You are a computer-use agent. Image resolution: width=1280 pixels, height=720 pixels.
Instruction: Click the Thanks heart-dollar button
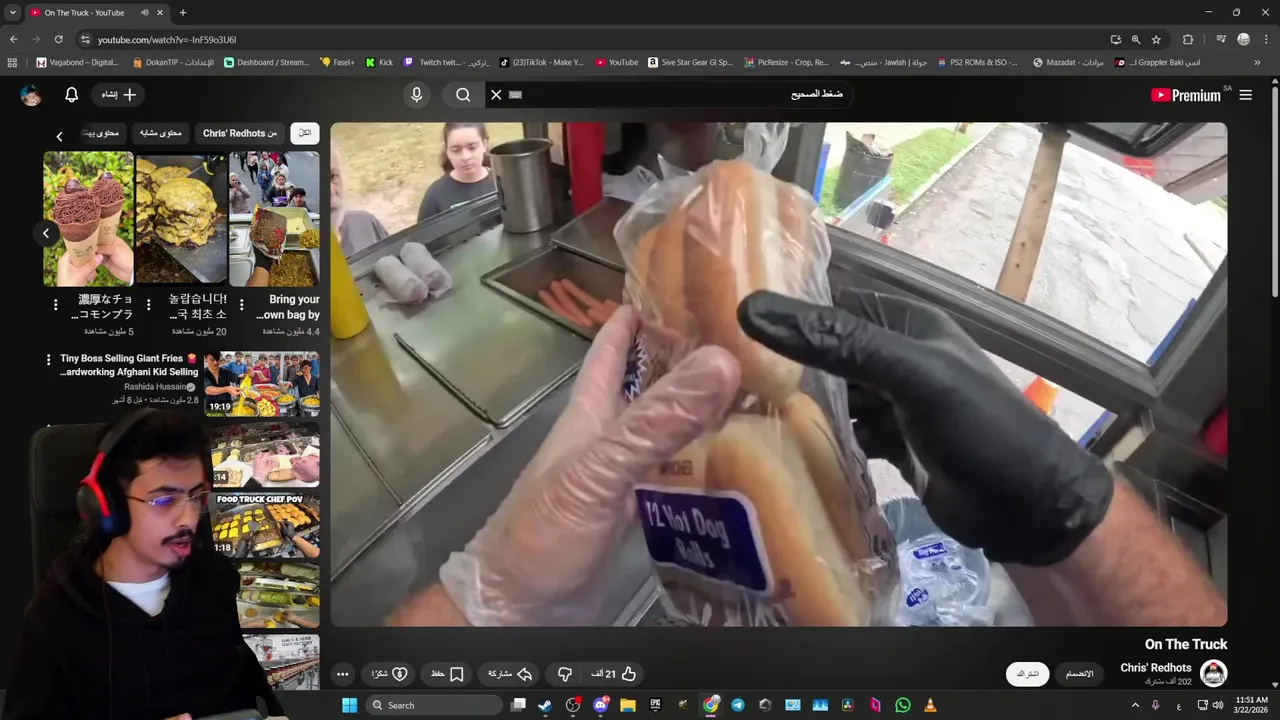pyautogui.click(x=389, y=674)
